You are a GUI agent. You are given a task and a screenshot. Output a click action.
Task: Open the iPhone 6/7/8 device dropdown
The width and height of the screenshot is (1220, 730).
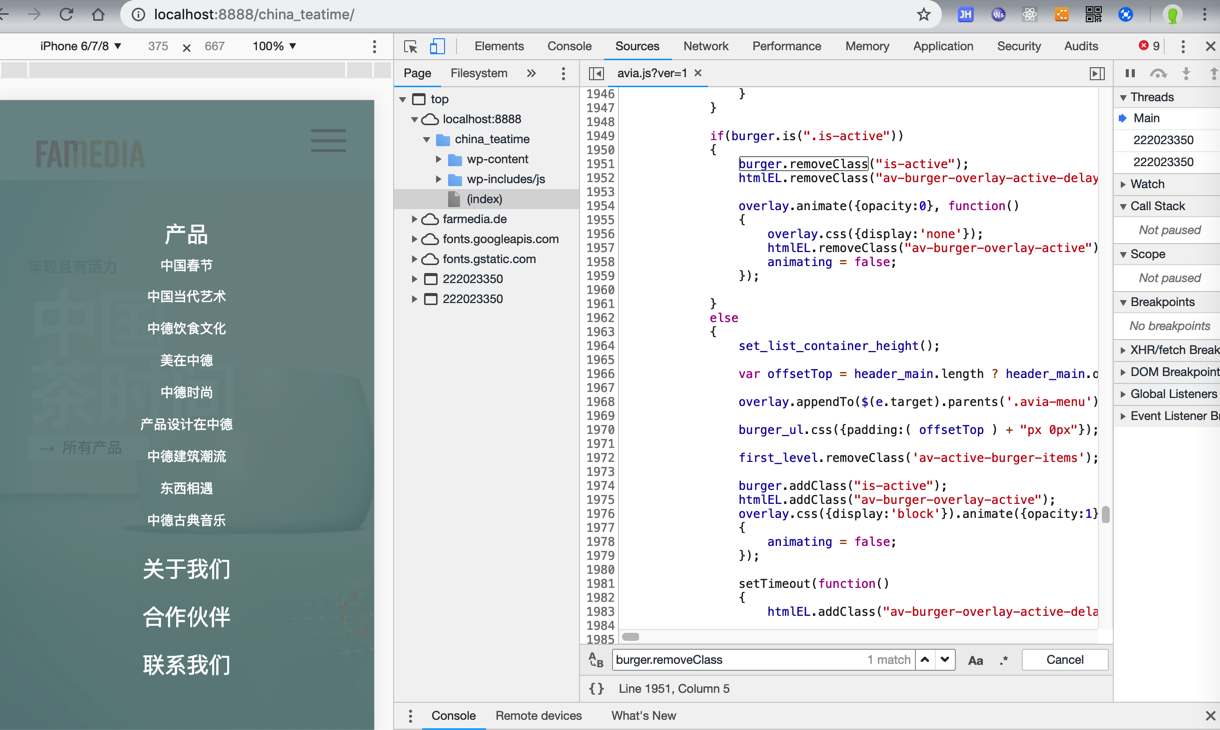pos(80,46)
